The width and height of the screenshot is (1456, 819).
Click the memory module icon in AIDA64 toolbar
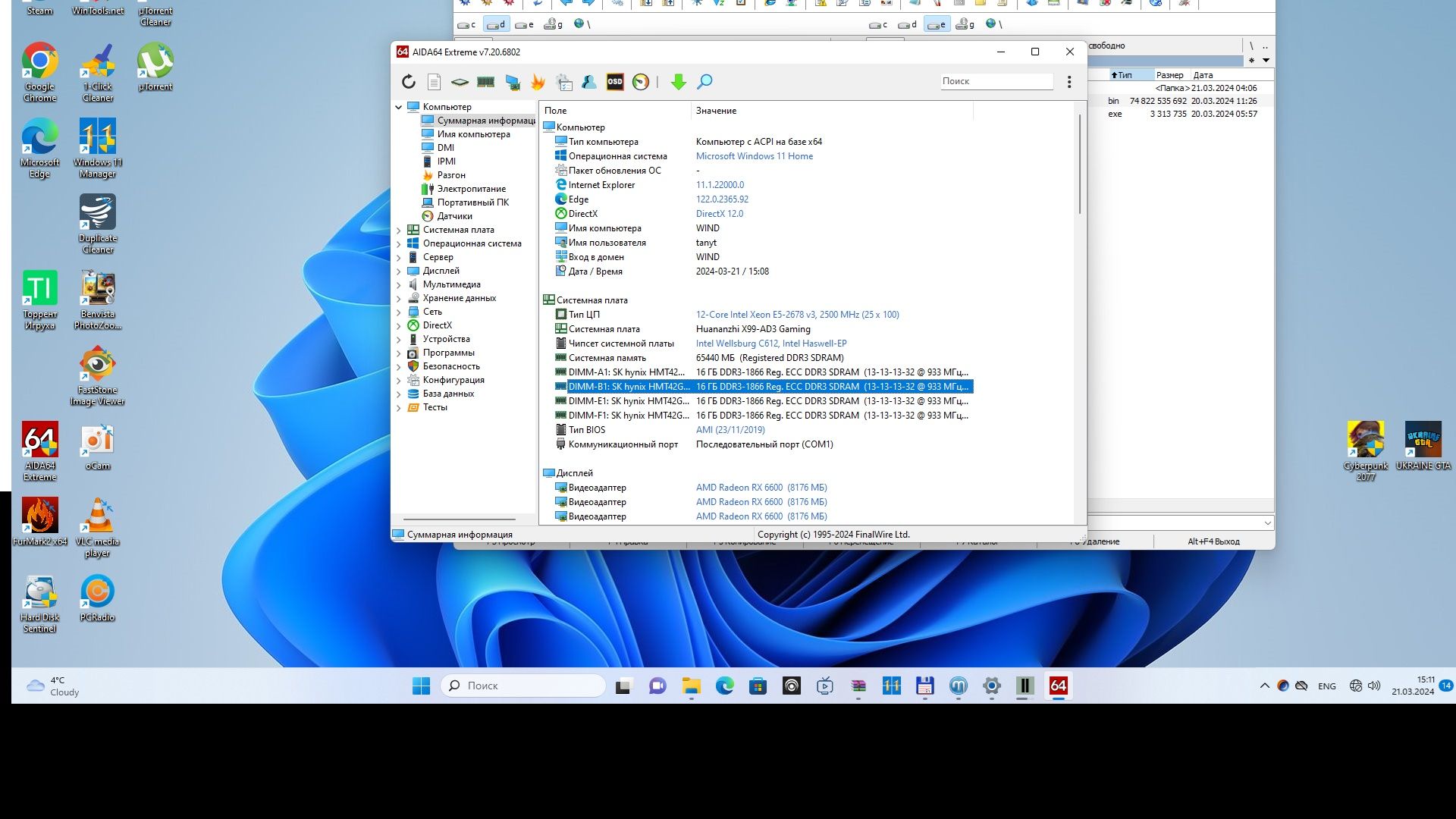(x=485, y=82)
